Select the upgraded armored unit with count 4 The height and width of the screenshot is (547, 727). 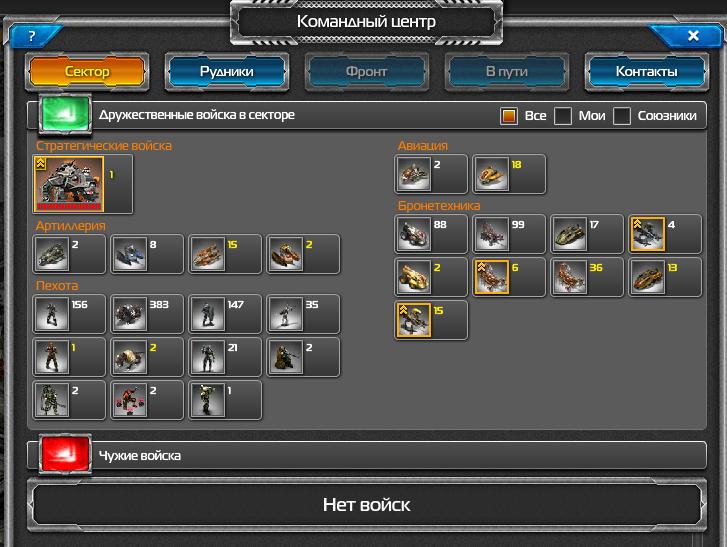point(665,234)
